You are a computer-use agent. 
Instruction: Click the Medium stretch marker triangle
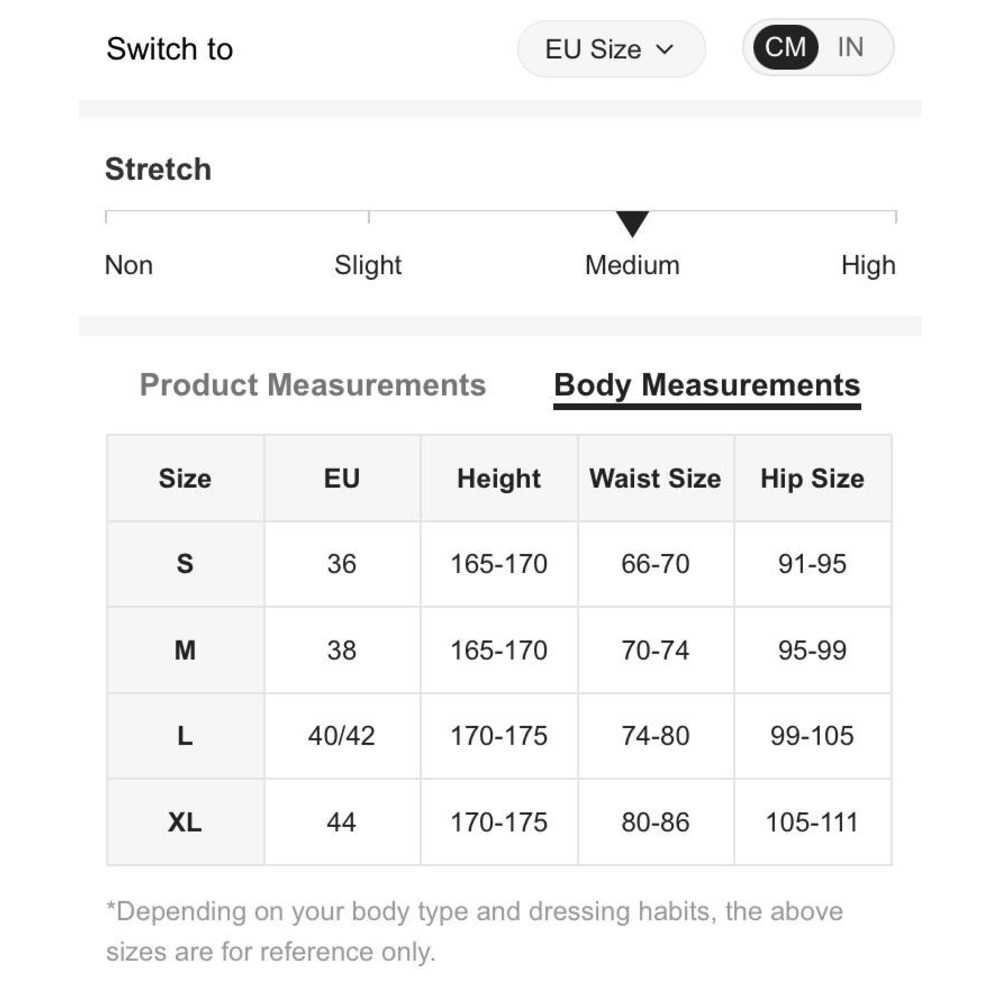[x=632, y=224]
